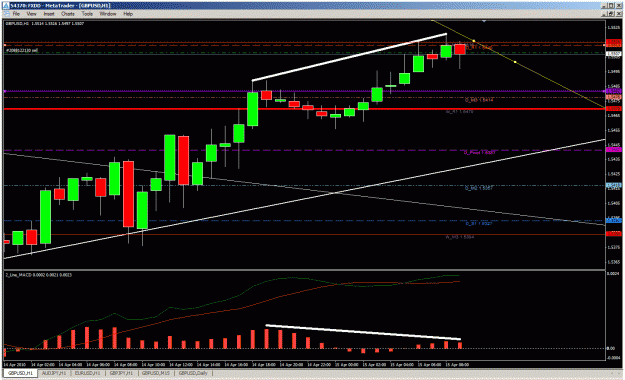This screenshot has width=625, height=380.
Task: Close the inner GBPUSD chart window
Action: 618,14
